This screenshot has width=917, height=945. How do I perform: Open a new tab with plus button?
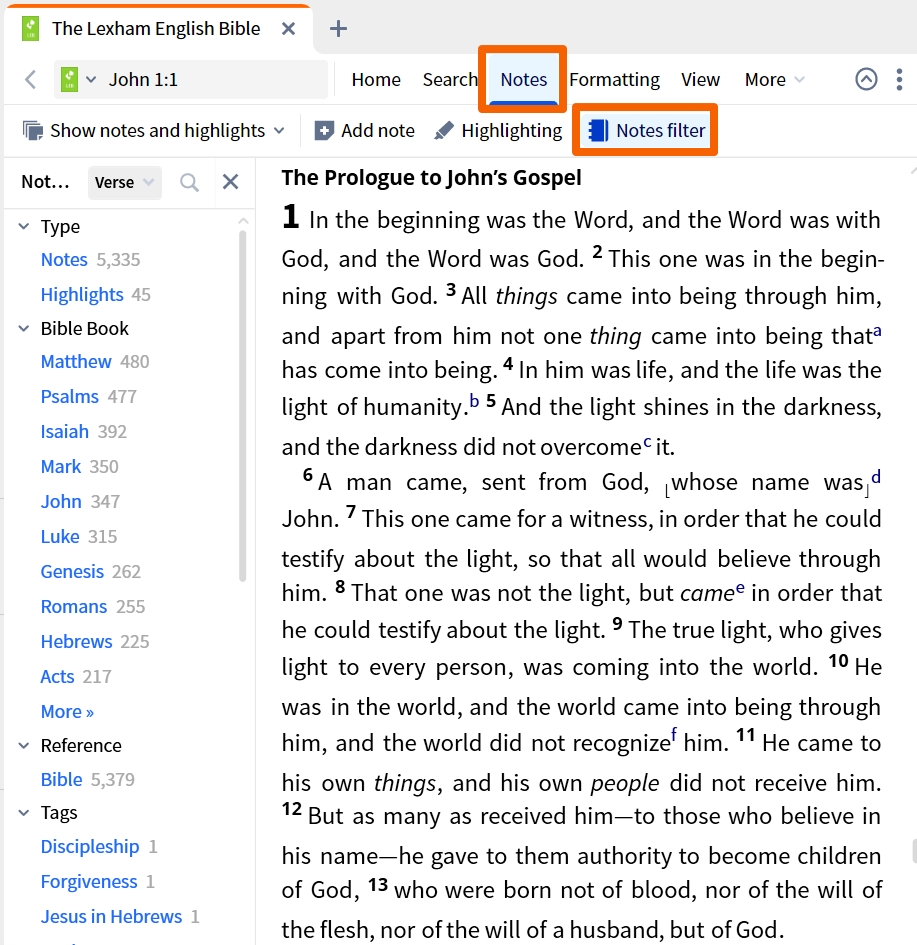click(x=339, y=28)
